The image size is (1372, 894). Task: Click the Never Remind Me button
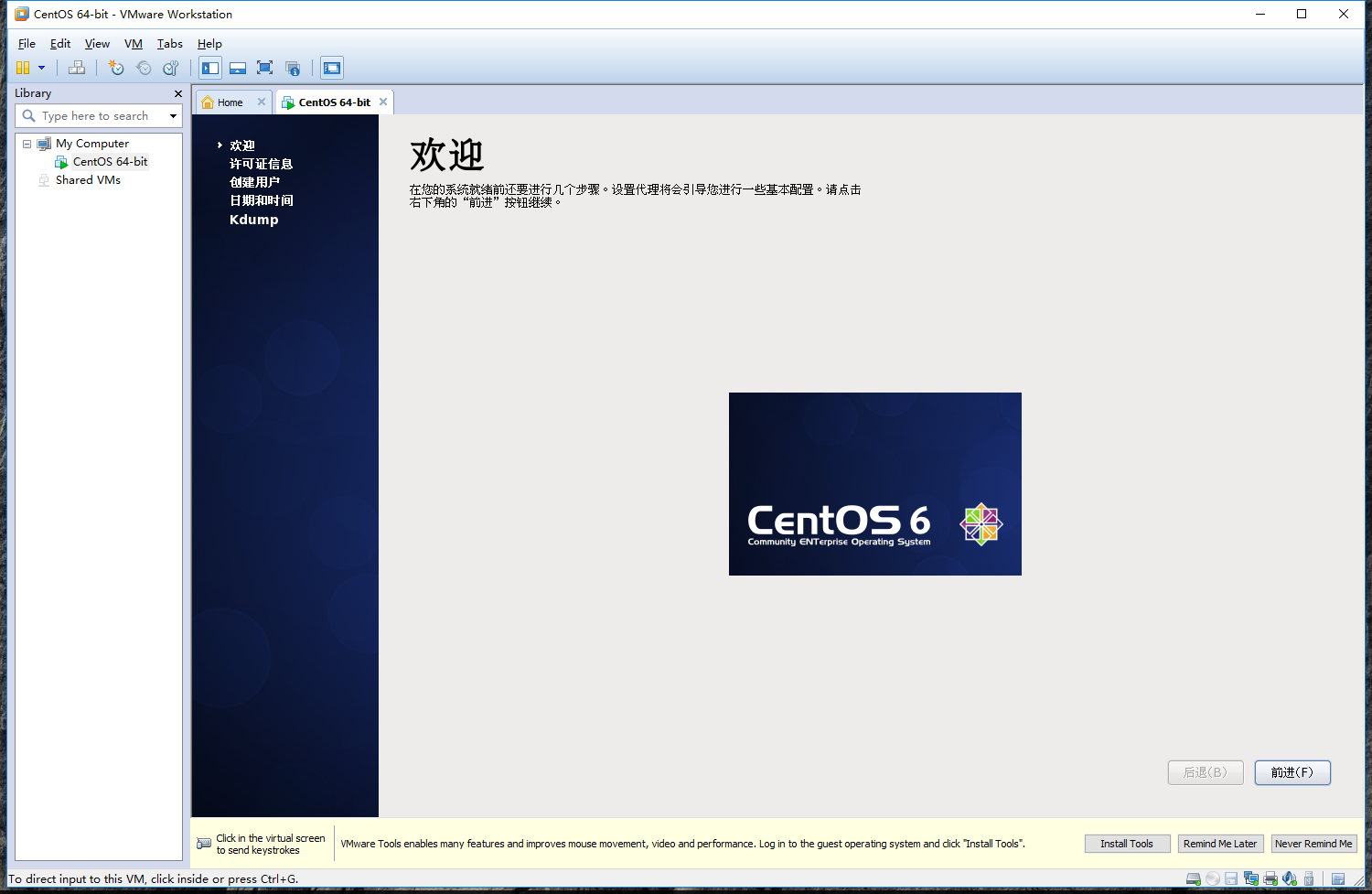coord(1313,844)
